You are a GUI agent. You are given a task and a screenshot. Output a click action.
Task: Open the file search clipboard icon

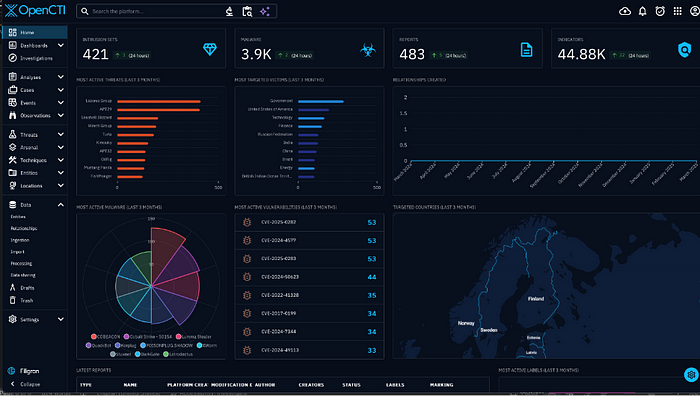[x=247, y=11]
